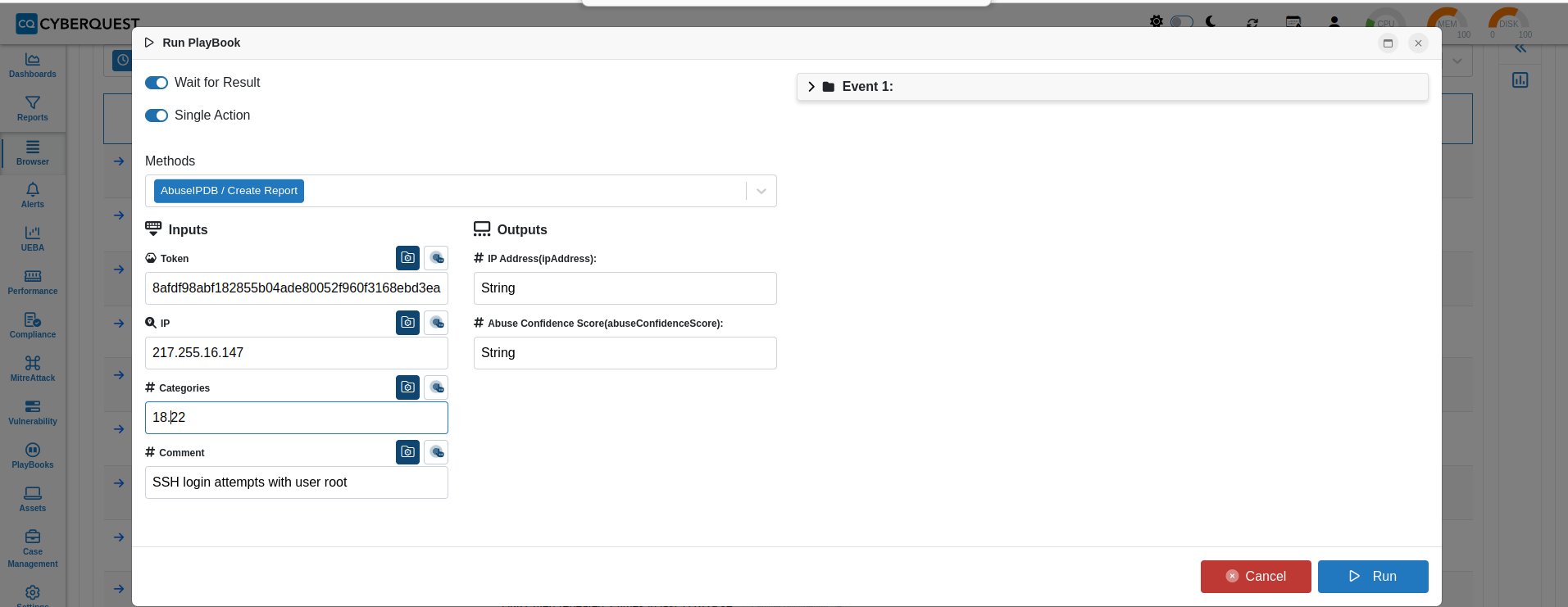Click the screenshot icon beside Token

(x=407, y=258)
